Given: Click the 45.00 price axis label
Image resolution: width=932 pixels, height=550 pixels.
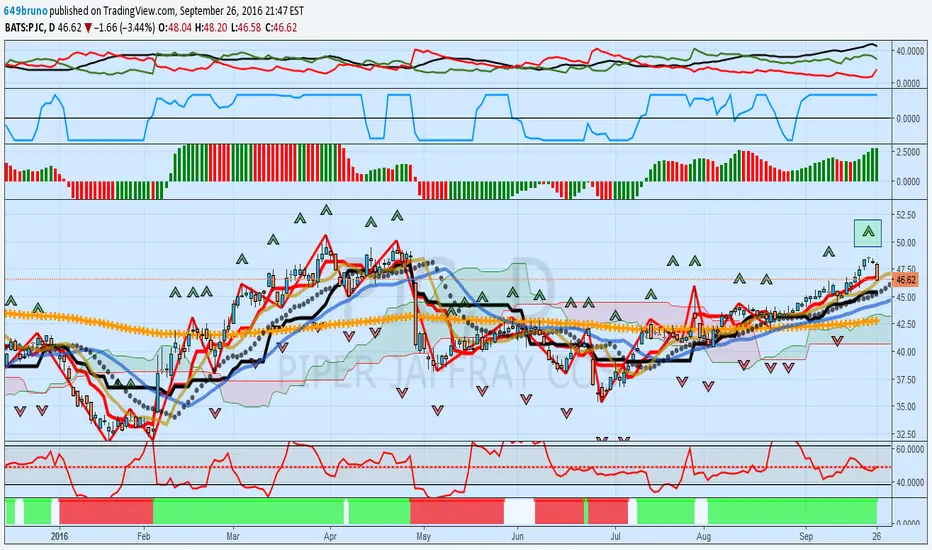Looking at the screenshot, I should click(906, 297).
